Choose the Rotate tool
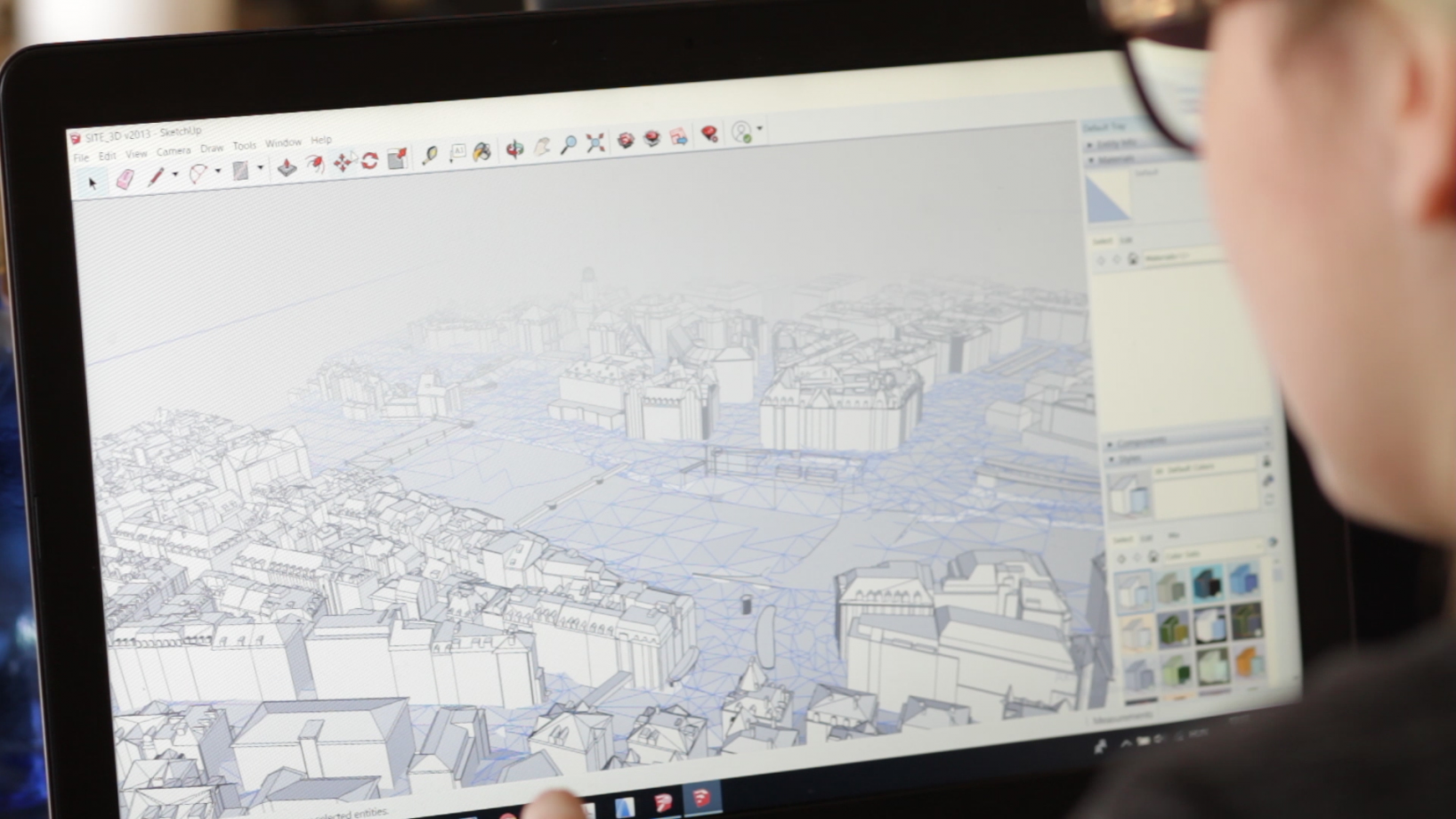Viewport: 1456px width, 819px height. click(369, 160)
